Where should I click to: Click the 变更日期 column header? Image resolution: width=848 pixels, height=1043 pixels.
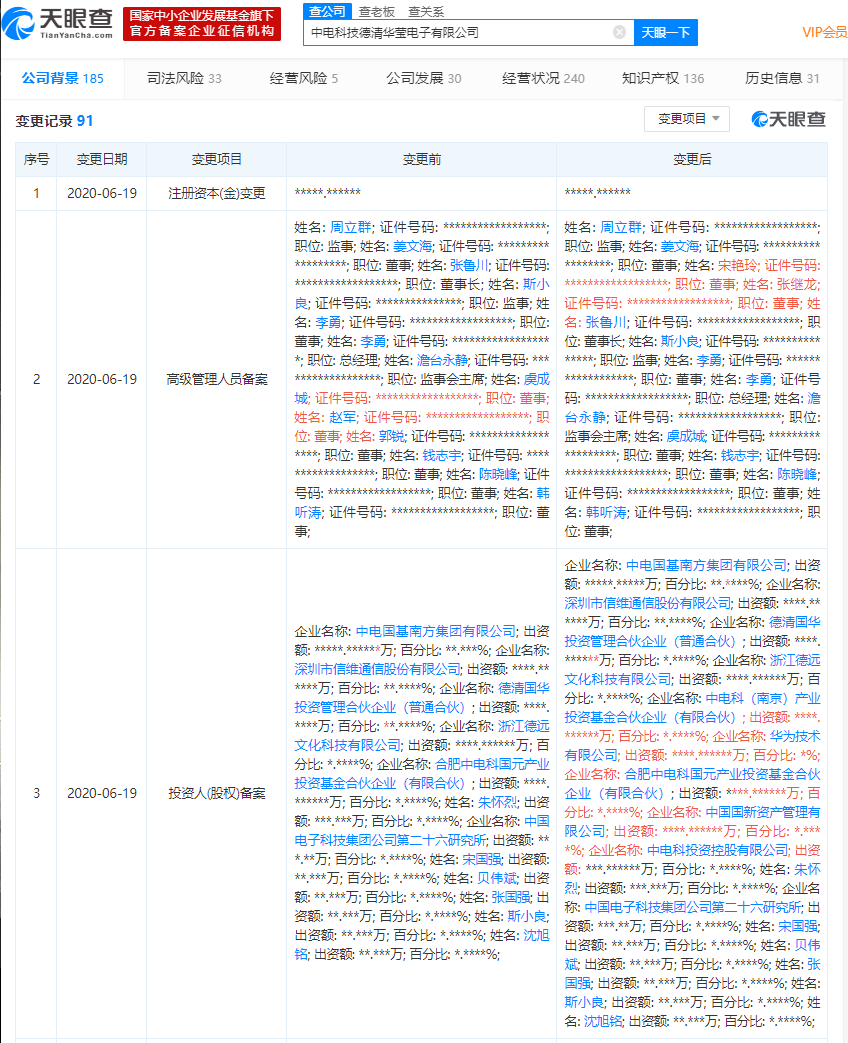[102, 159]
